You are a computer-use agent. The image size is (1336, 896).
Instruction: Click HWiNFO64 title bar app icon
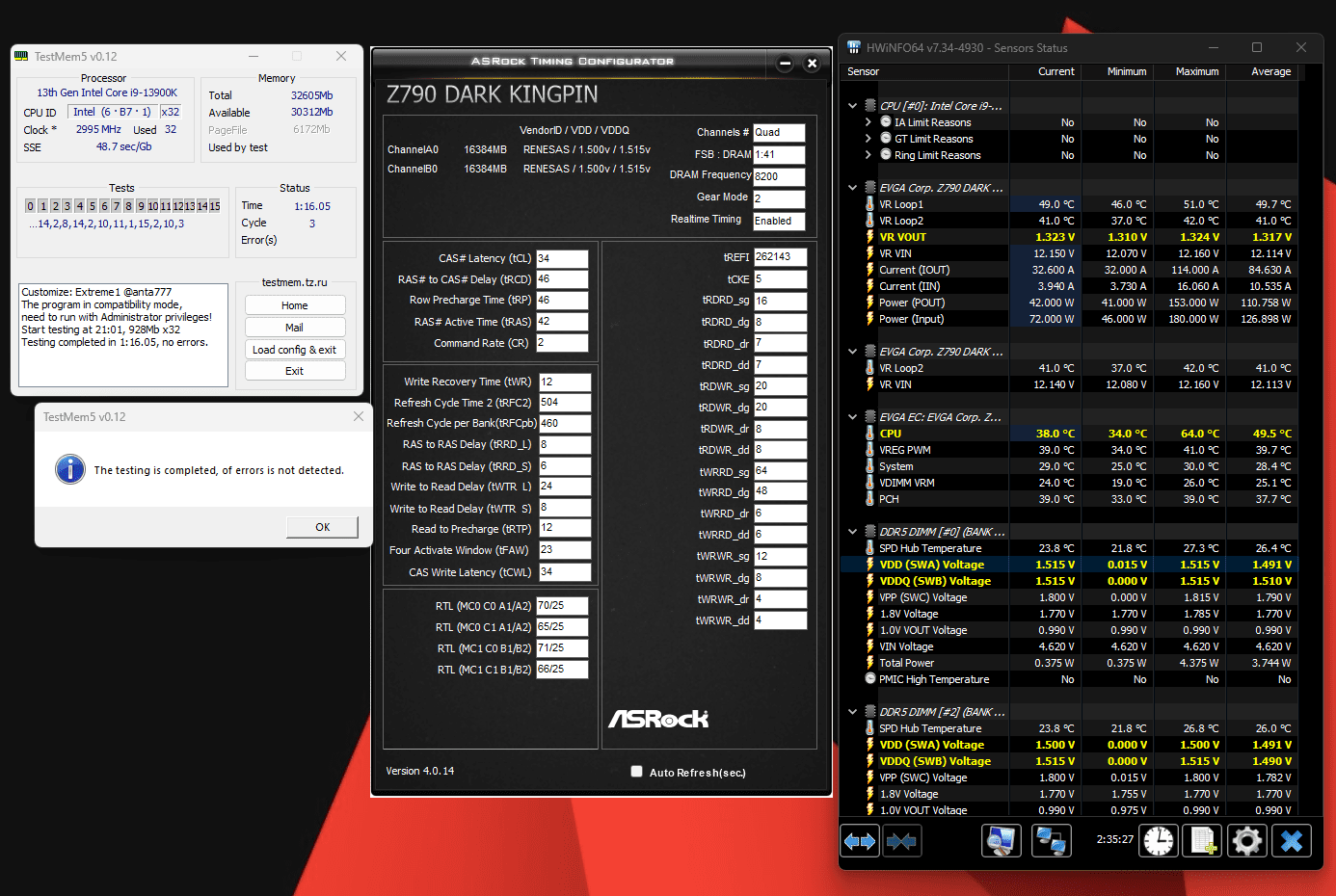click(x=854, y=47)
